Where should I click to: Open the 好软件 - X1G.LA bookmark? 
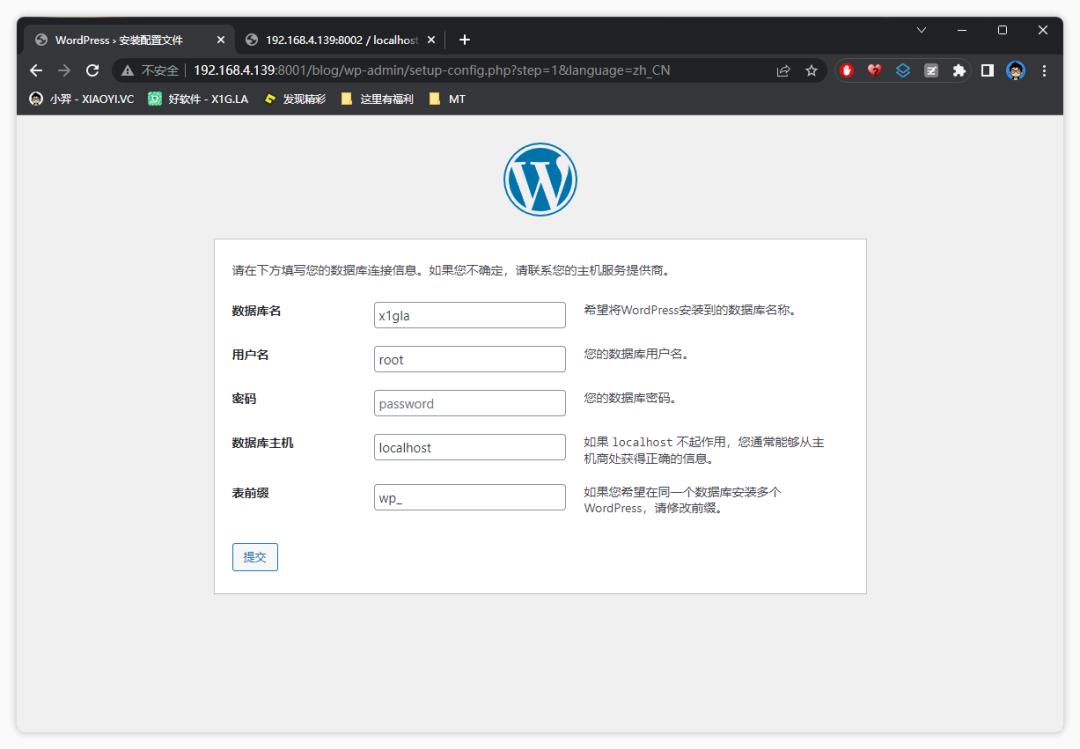click(x=193, y=99)
